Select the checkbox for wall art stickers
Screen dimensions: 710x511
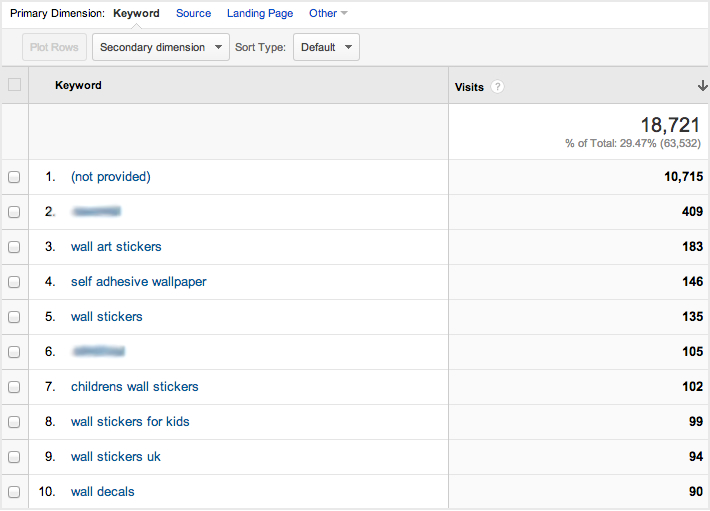click(14, 247)
